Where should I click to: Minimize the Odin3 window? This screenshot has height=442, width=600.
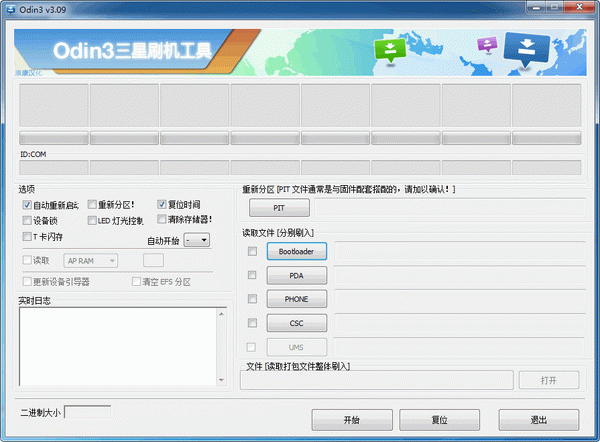coord(536,7)
